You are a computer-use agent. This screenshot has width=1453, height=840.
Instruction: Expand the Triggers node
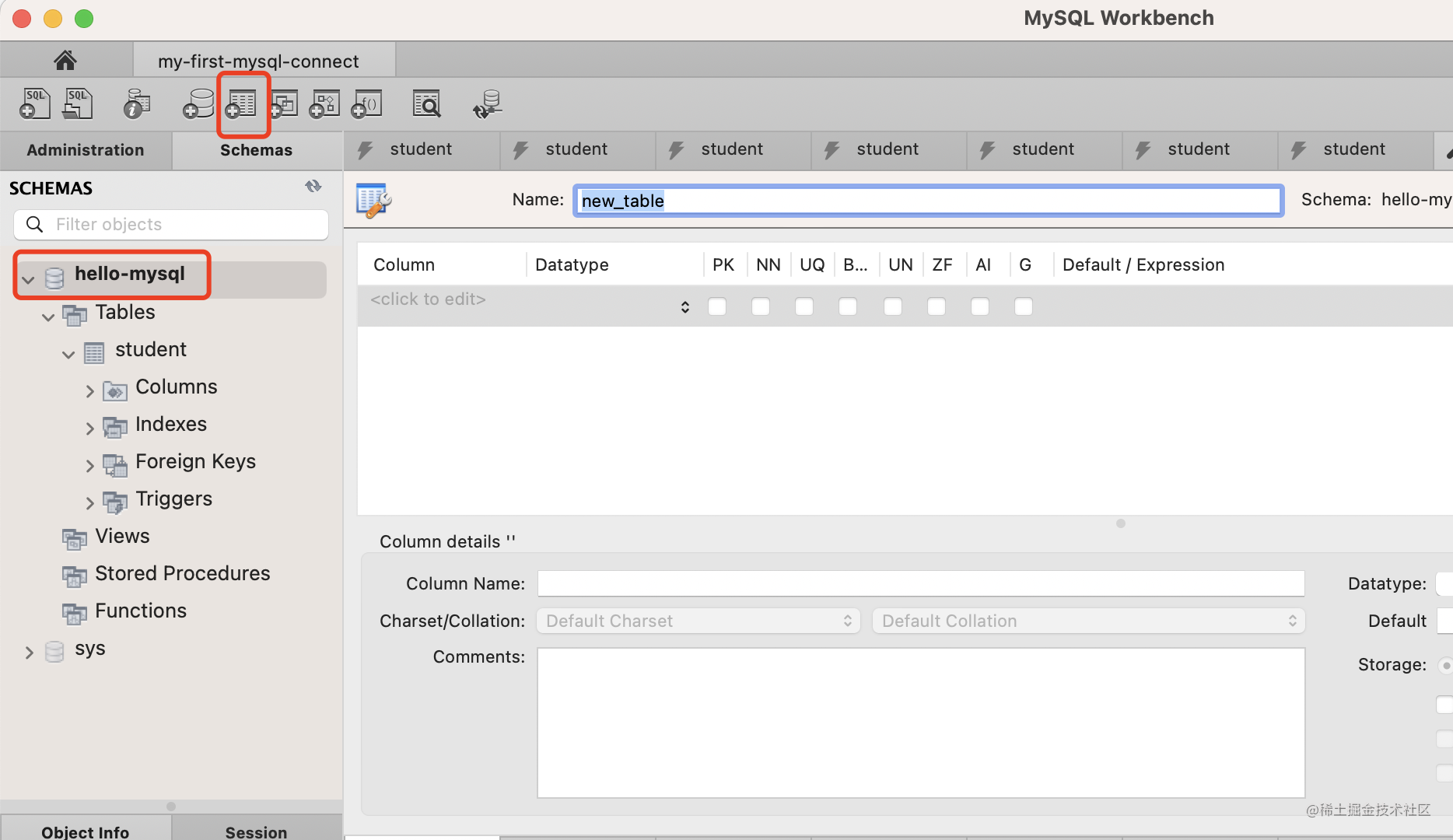[x=89, y=502]
